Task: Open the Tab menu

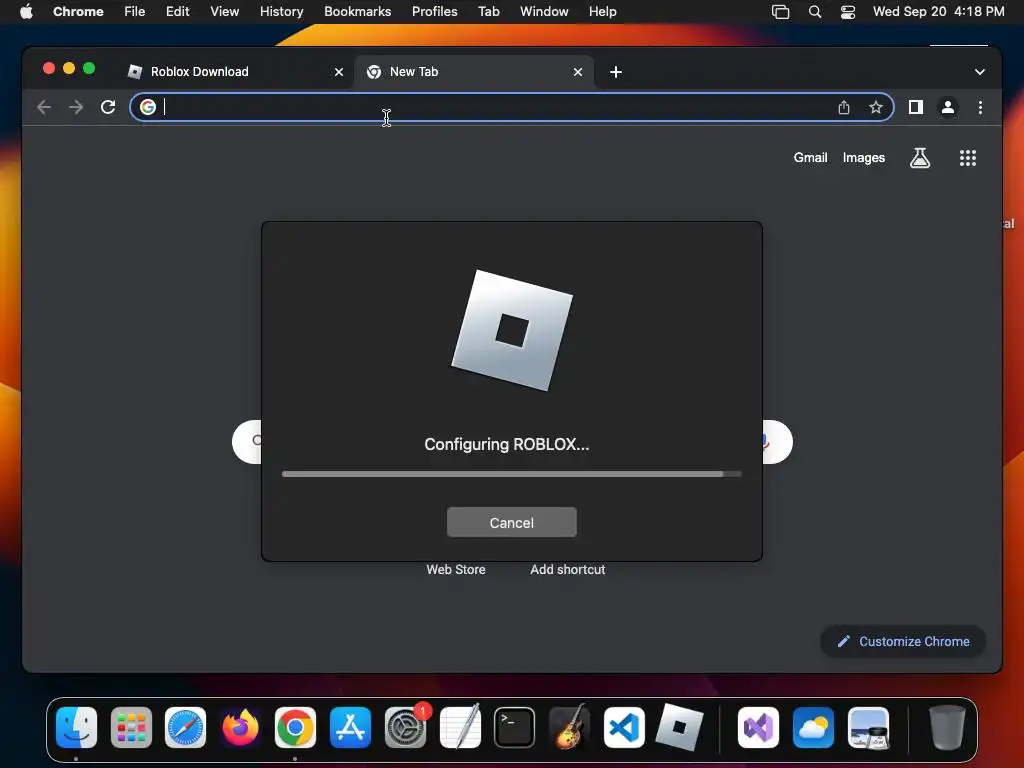Action: click(x=488, y=12)
